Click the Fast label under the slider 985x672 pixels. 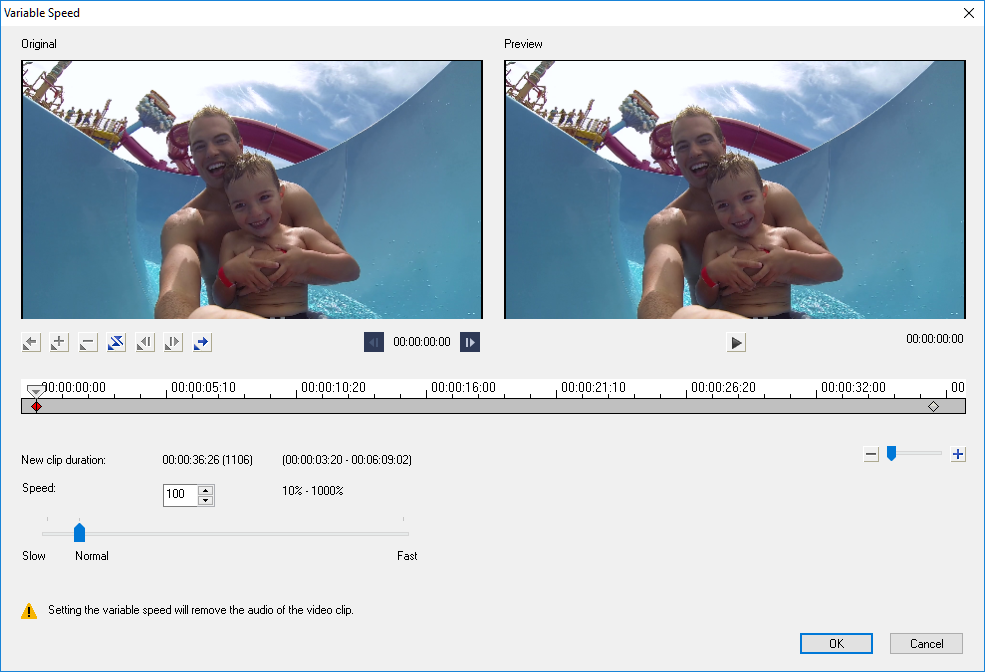[x=407, y=556]
